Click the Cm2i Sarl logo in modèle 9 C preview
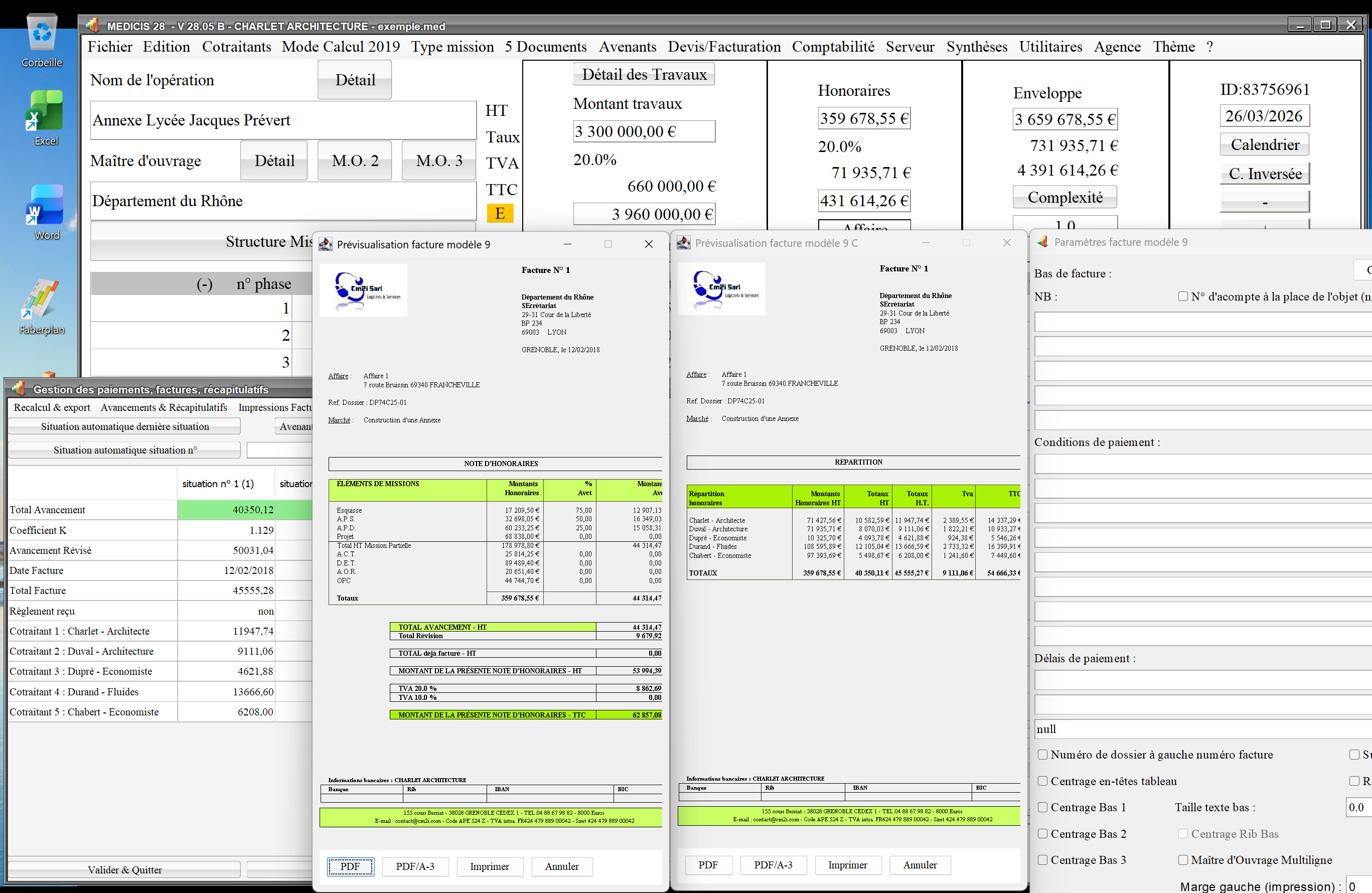The width and height of the screenshot is (1372, 893). pyautogui.click(x=722, y=289)
